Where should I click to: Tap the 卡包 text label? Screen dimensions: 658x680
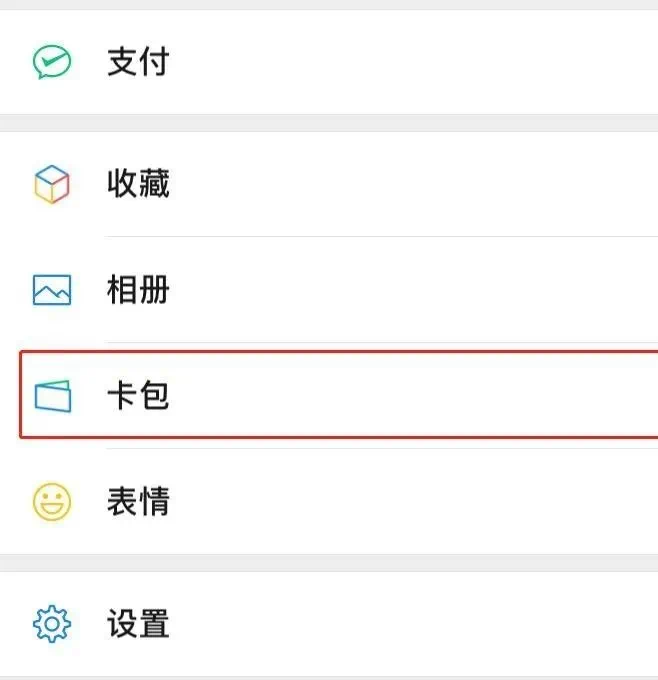pos(138,396)
